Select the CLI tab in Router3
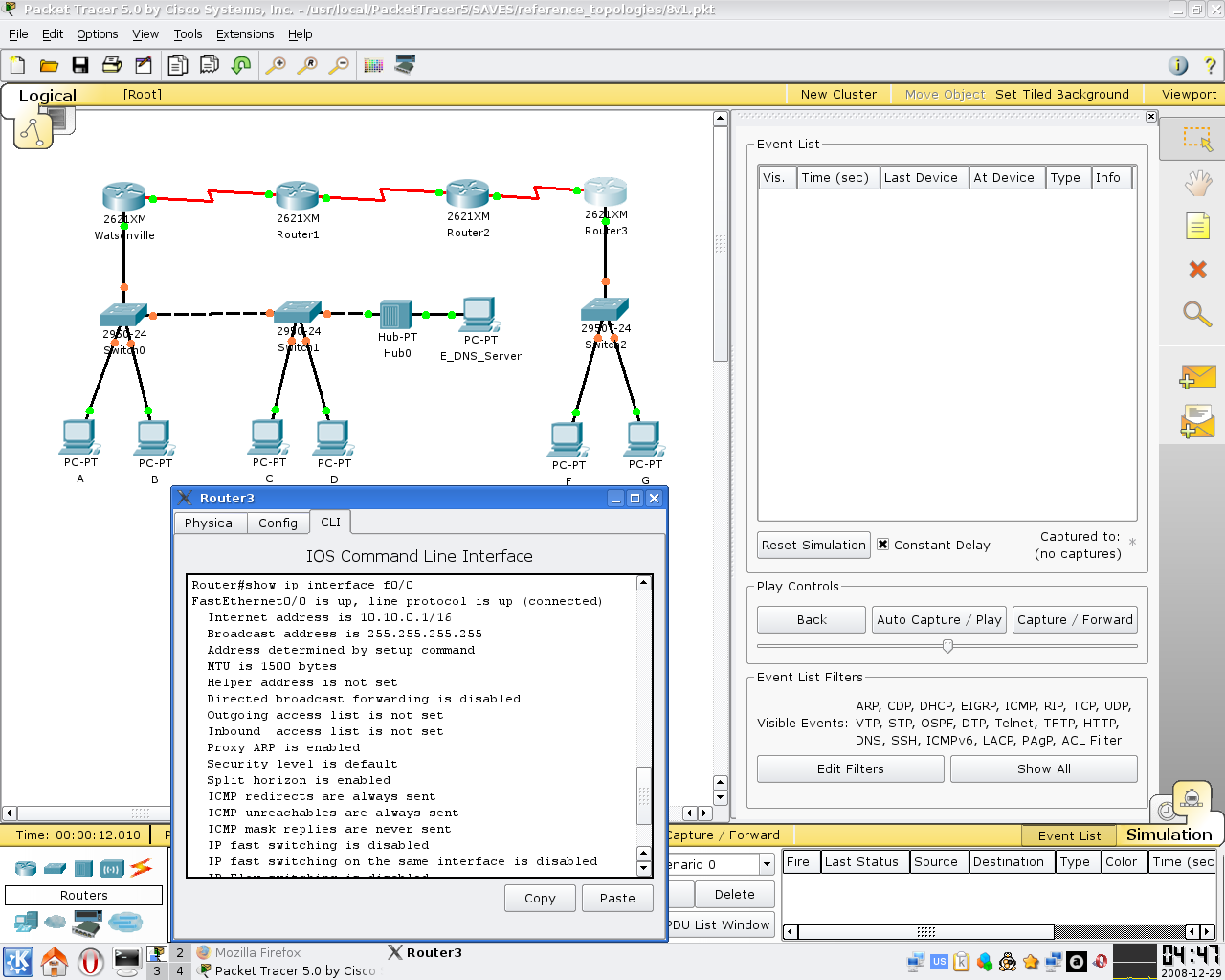 point(330,522)
